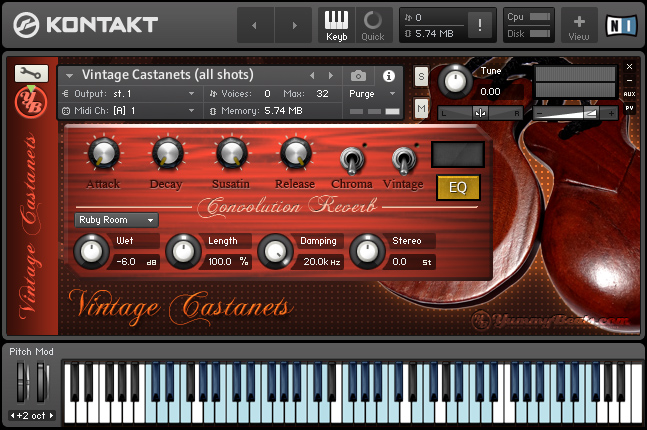Viewport: 647px width, 430px height.
Task: Click the Attack knob
Action: coord(103,154)
